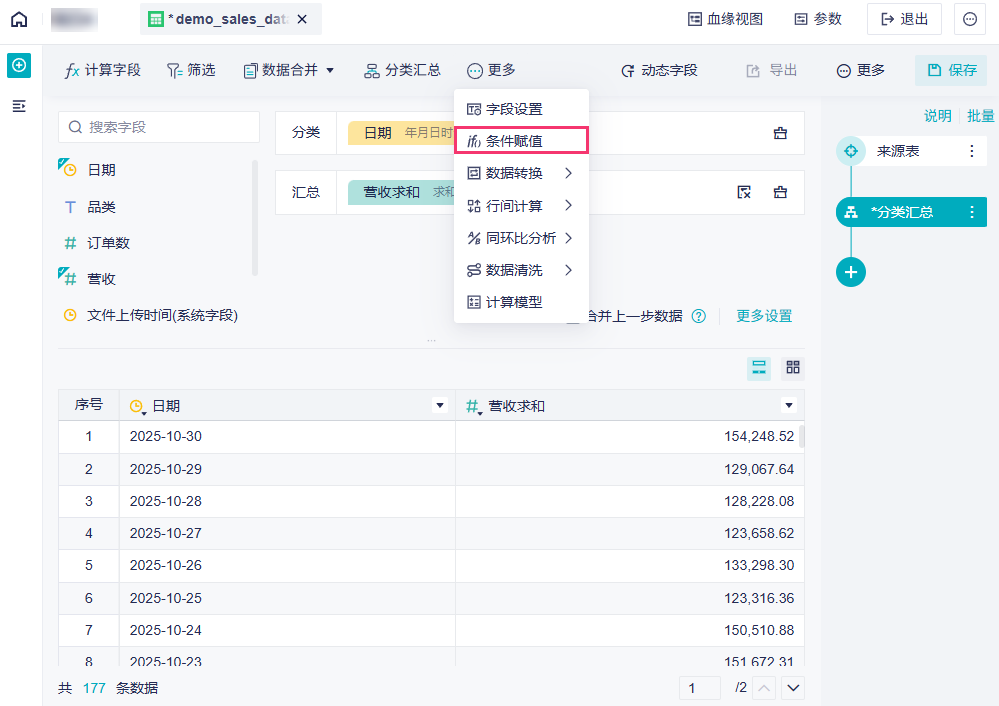This screenshot has width=999, height=706.
Task: Save changes with the 保存 button
Action: [x=951, y=70]
